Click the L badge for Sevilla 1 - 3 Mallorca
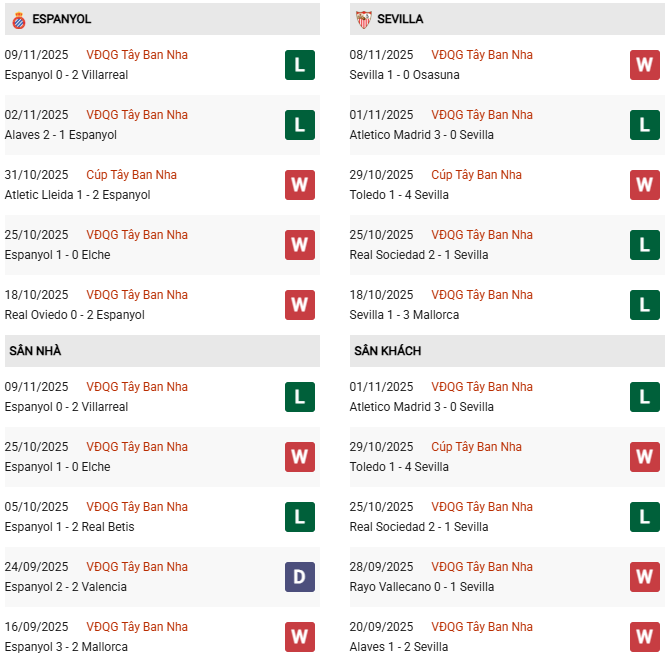The image size is (666, 659). pos(645,305)
